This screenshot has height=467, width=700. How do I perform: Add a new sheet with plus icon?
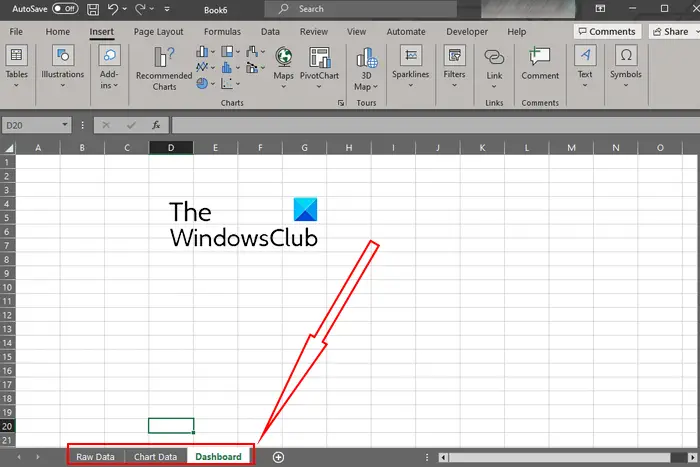[278, 457]
